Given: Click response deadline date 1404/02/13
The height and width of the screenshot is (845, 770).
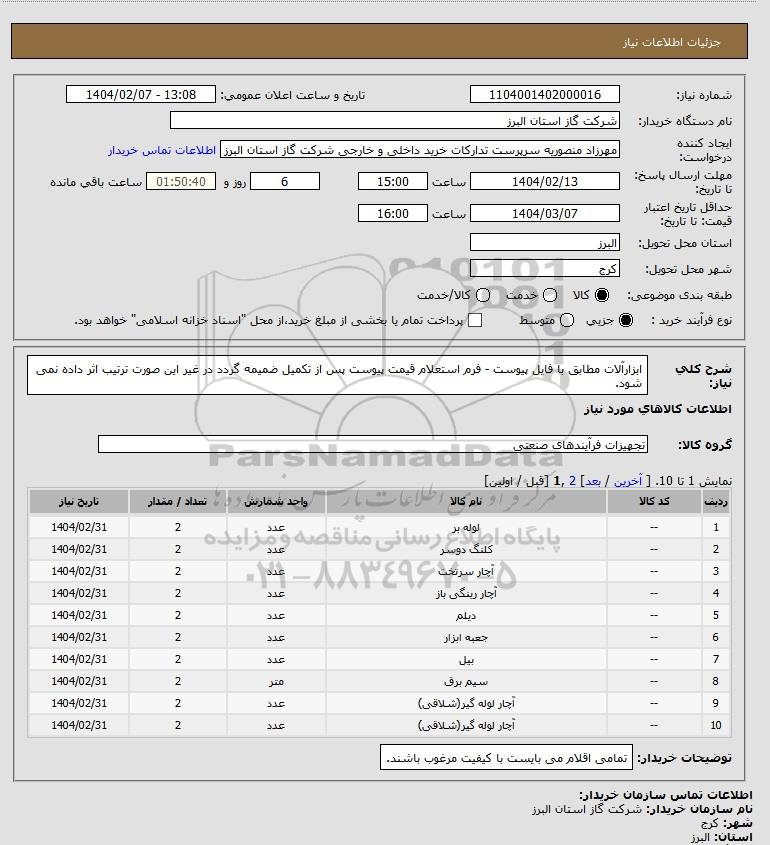Looking at the screenshot, I should (x=545, y=182).
